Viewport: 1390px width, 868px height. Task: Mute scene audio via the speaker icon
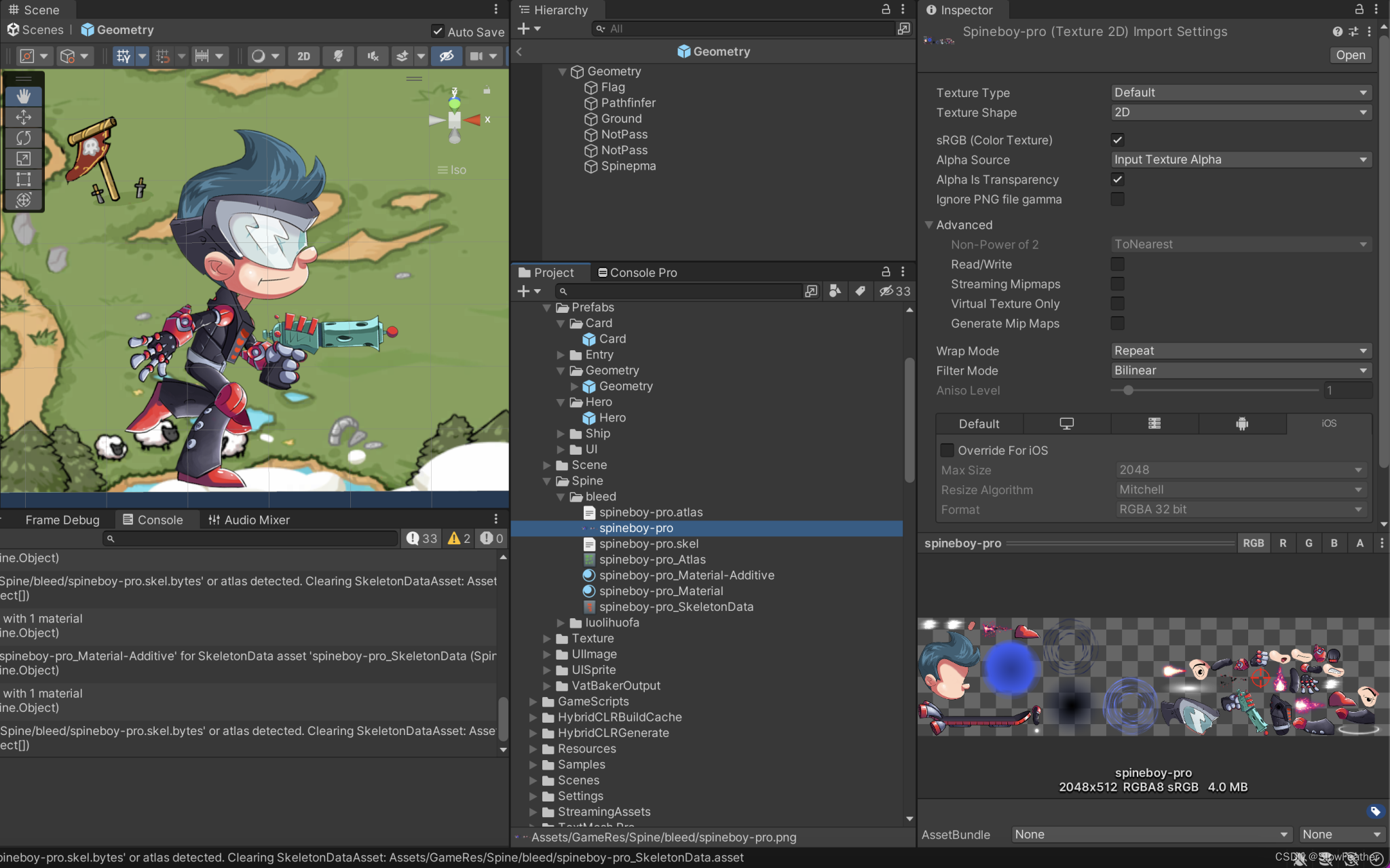click(x=372, y=56)
